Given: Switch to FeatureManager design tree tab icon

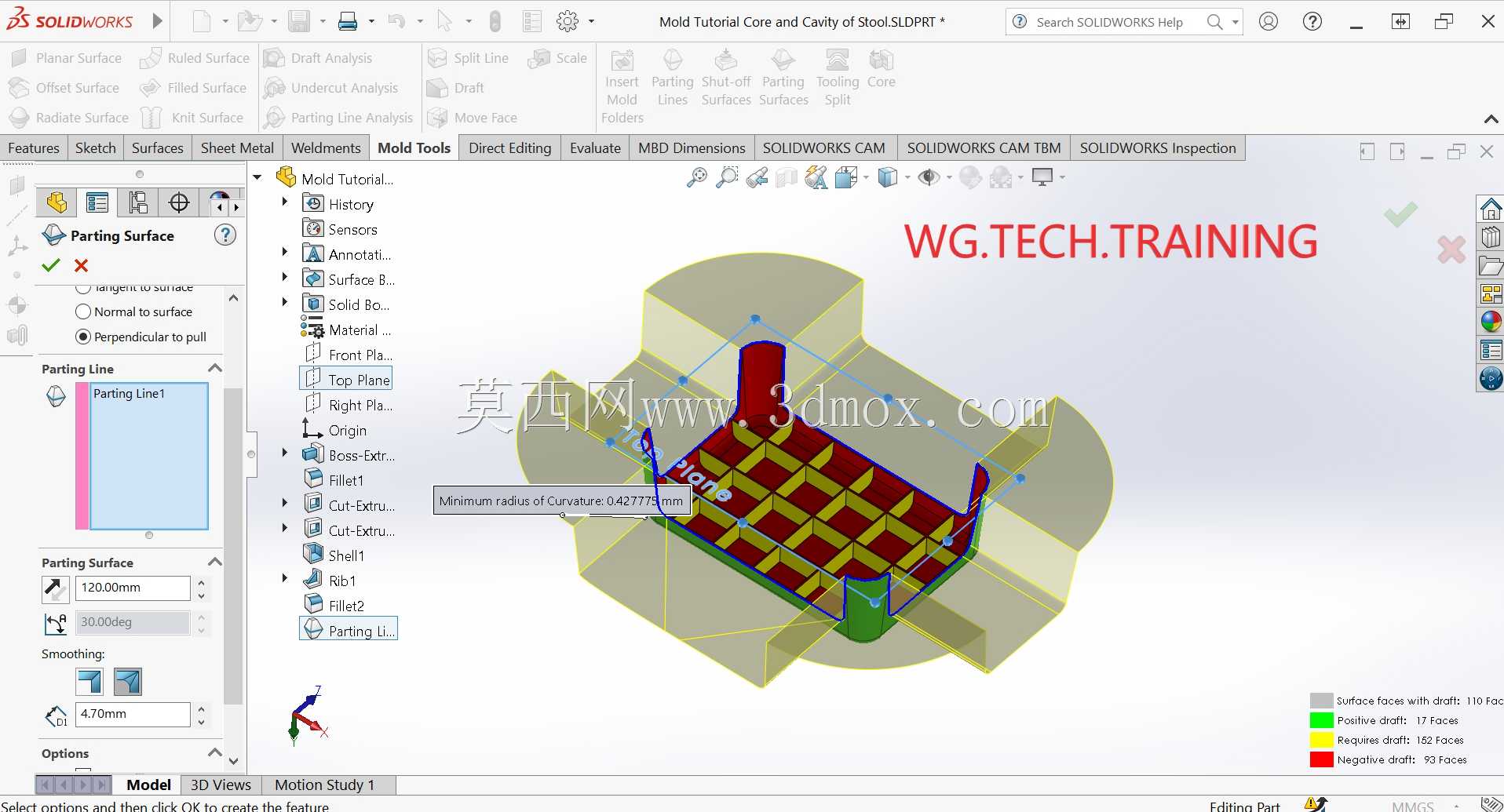Looking at the screenshot, I should (x=57, y=203).
